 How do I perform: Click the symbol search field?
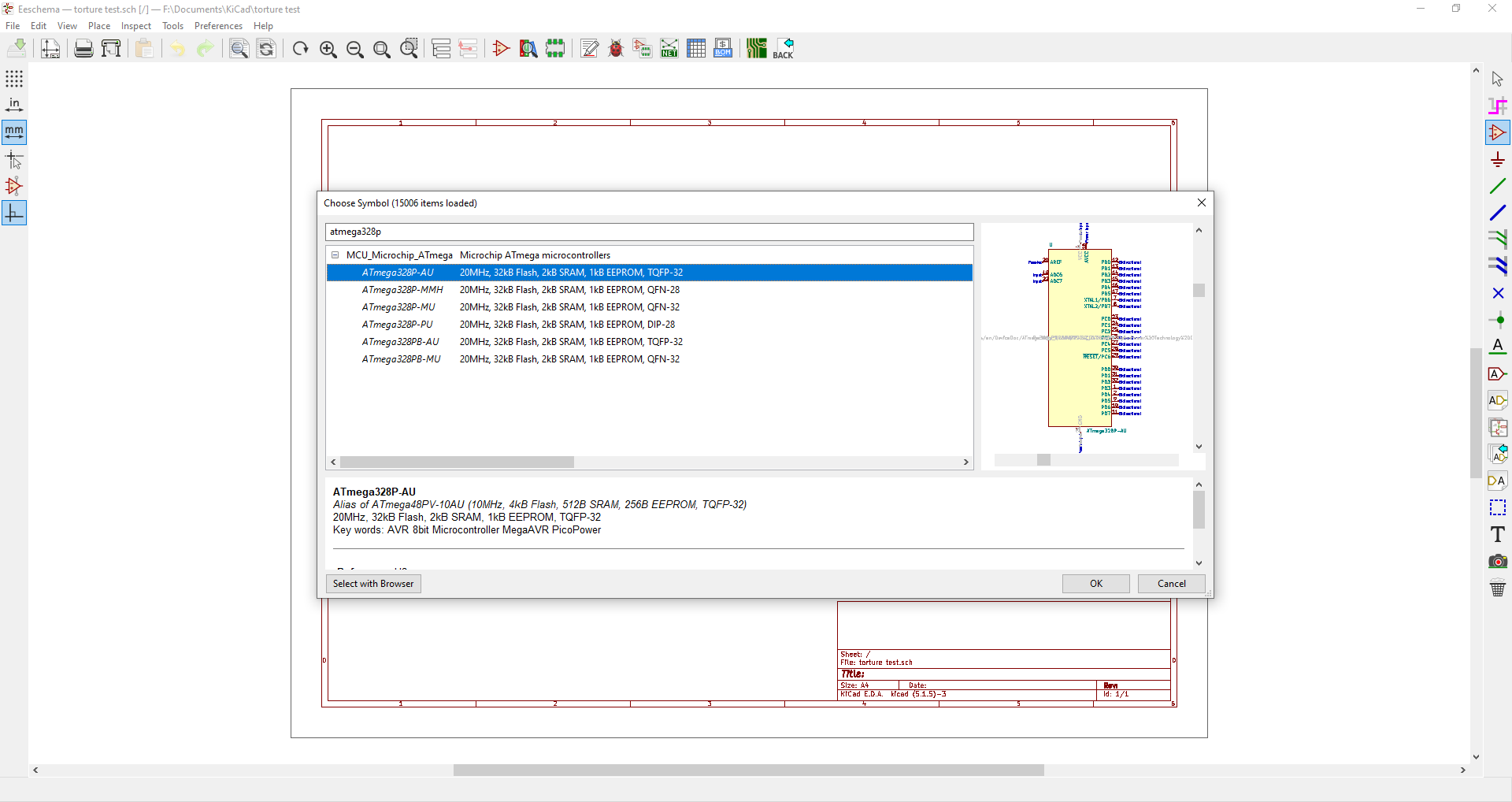click(x=650, y=232)
